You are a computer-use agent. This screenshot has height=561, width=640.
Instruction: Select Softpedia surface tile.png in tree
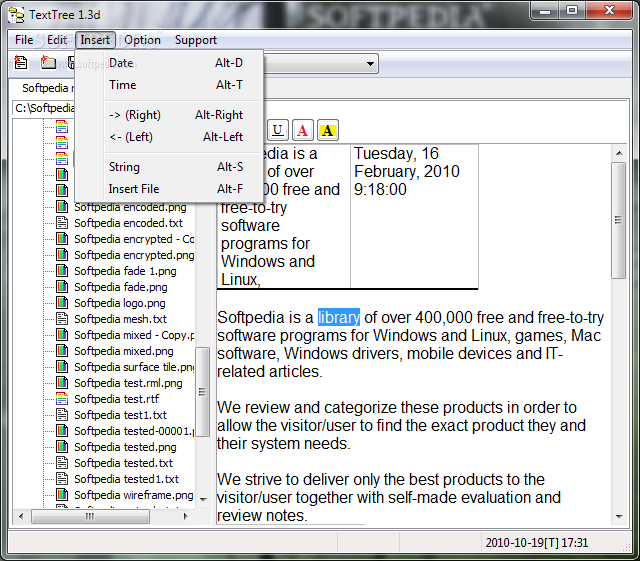click(x=134, y=367)
